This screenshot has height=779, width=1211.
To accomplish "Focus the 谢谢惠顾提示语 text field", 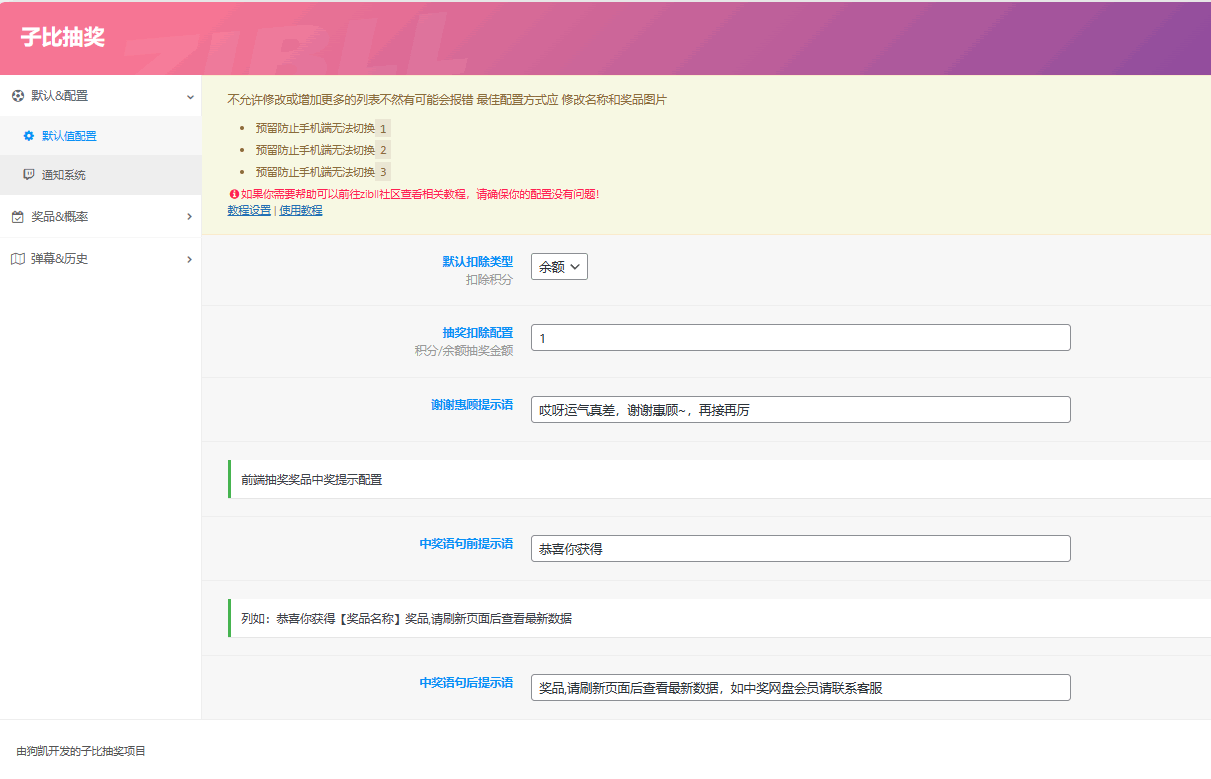I will tap(800, 410).
